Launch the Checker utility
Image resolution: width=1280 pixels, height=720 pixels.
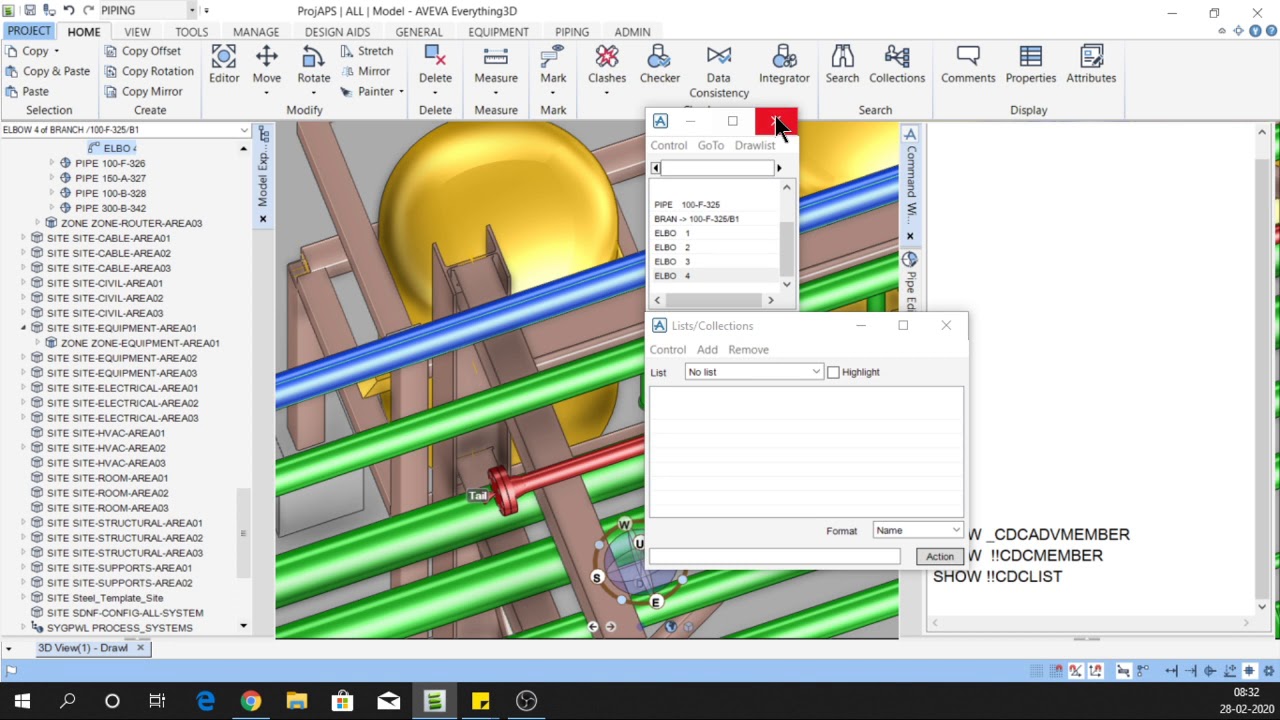(x=659, y=65)
